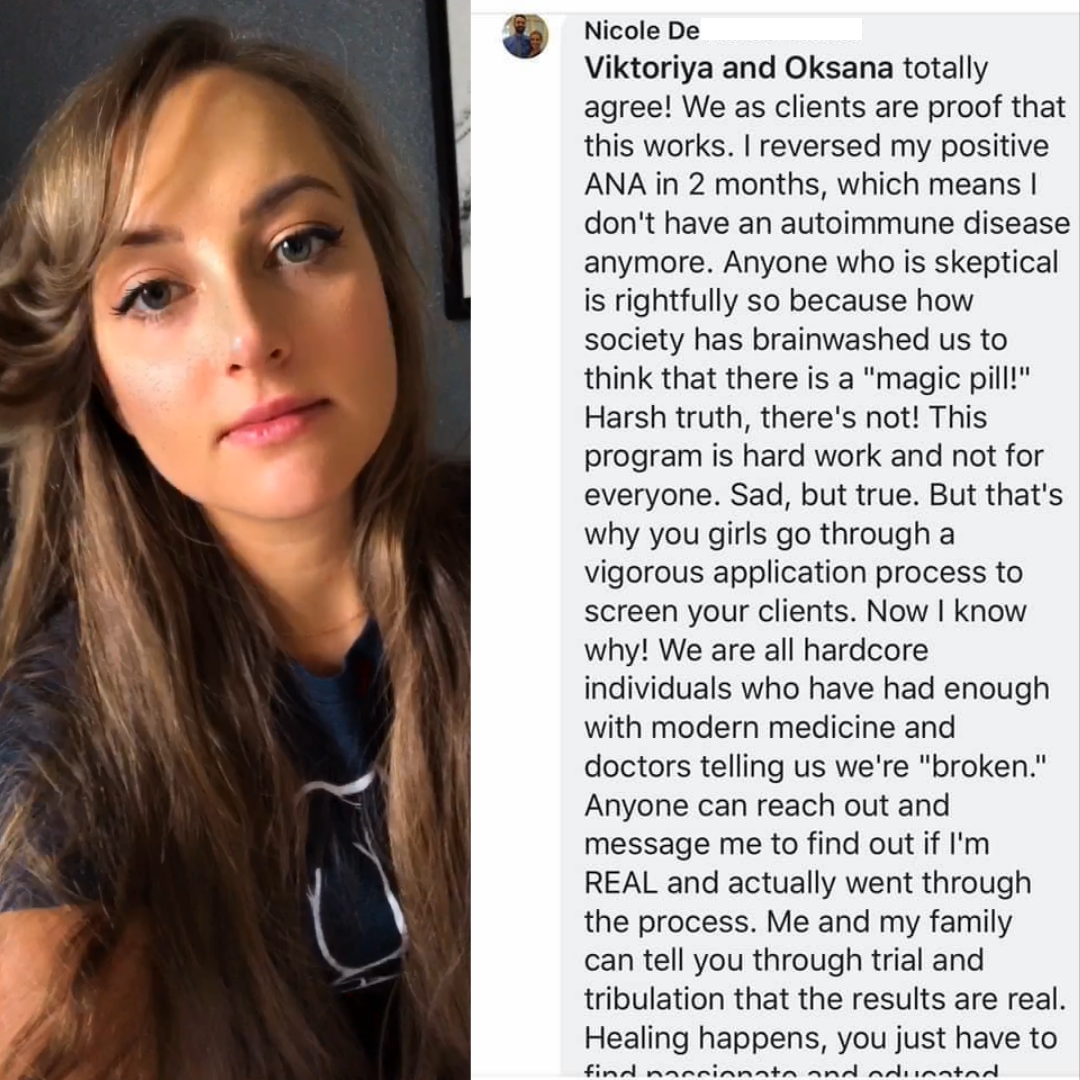
Task: Open Nicole De's profile picture avatar
Action: pos(525,36)
